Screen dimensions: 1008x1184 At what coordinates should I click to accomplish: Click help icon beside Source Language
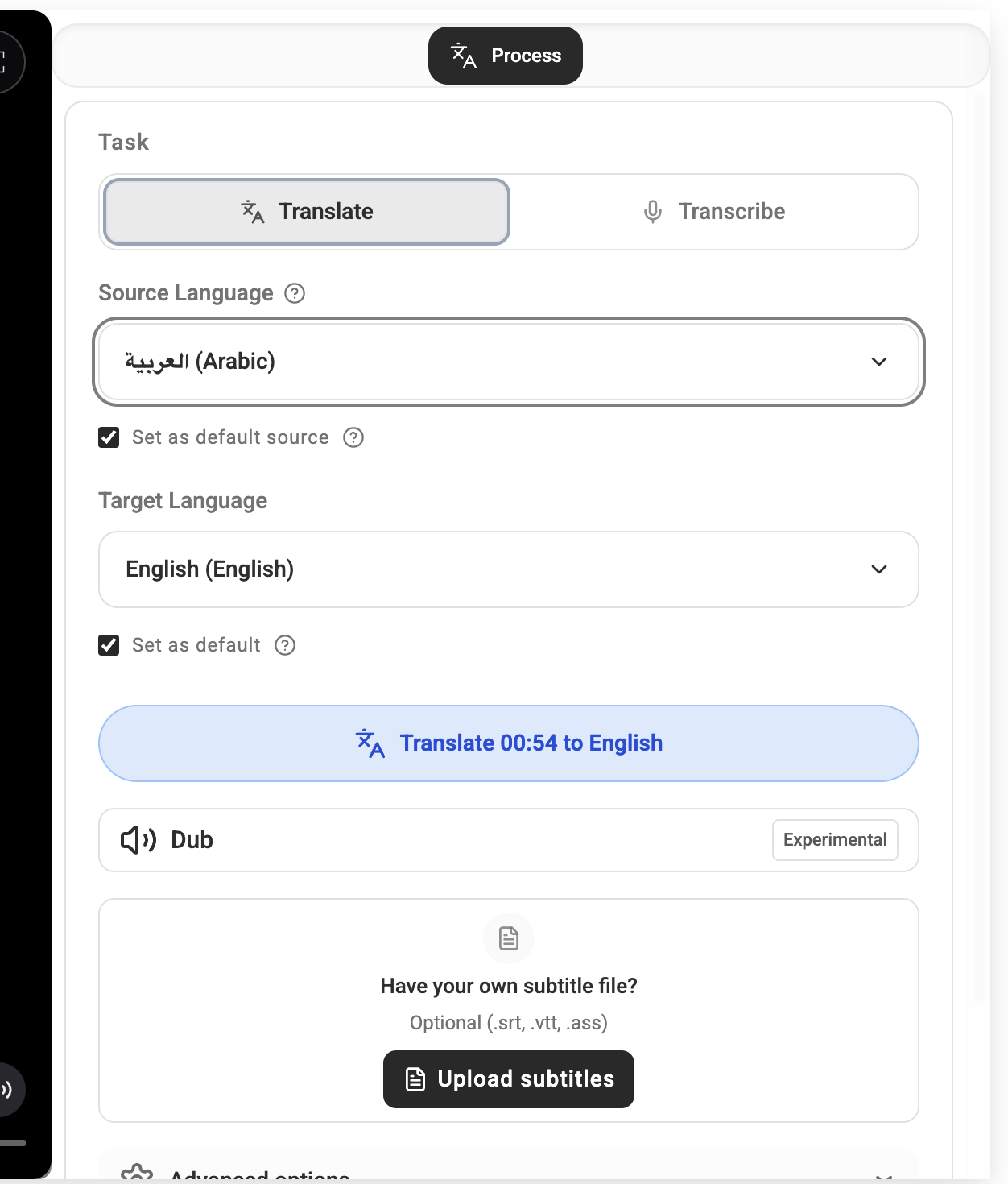295,293
